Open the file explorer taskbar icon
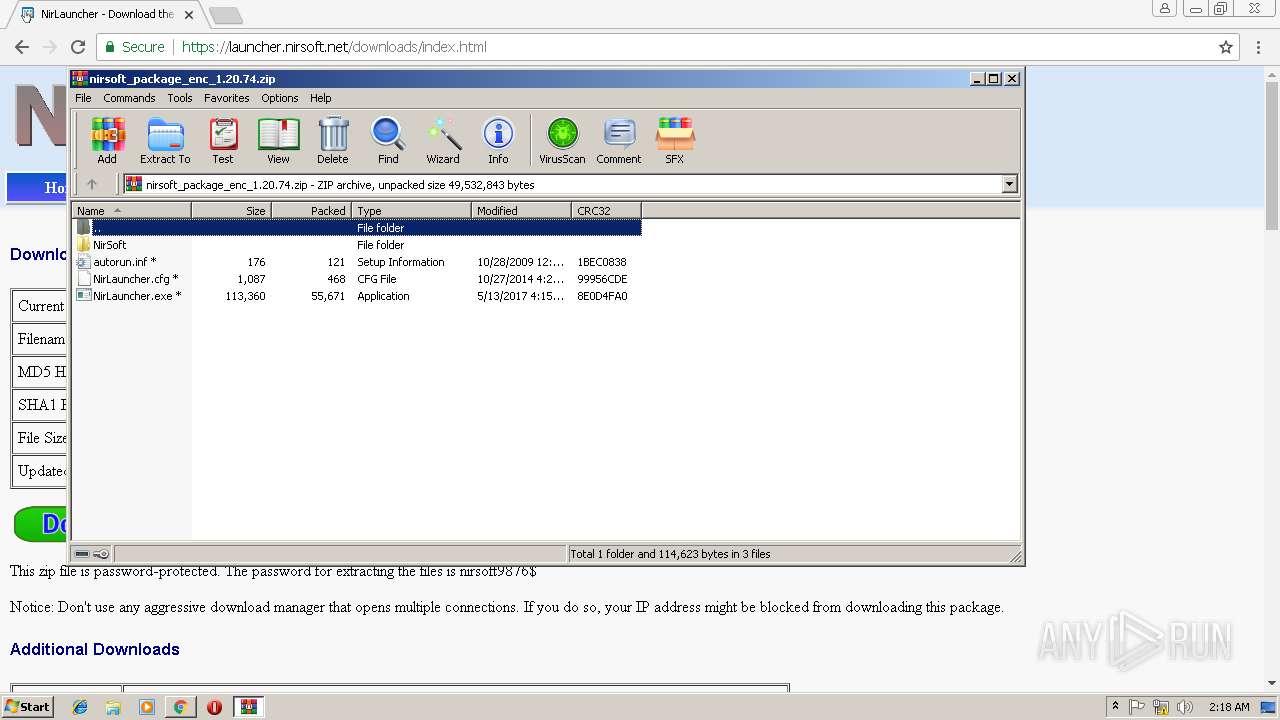 [x=113, y=707]
